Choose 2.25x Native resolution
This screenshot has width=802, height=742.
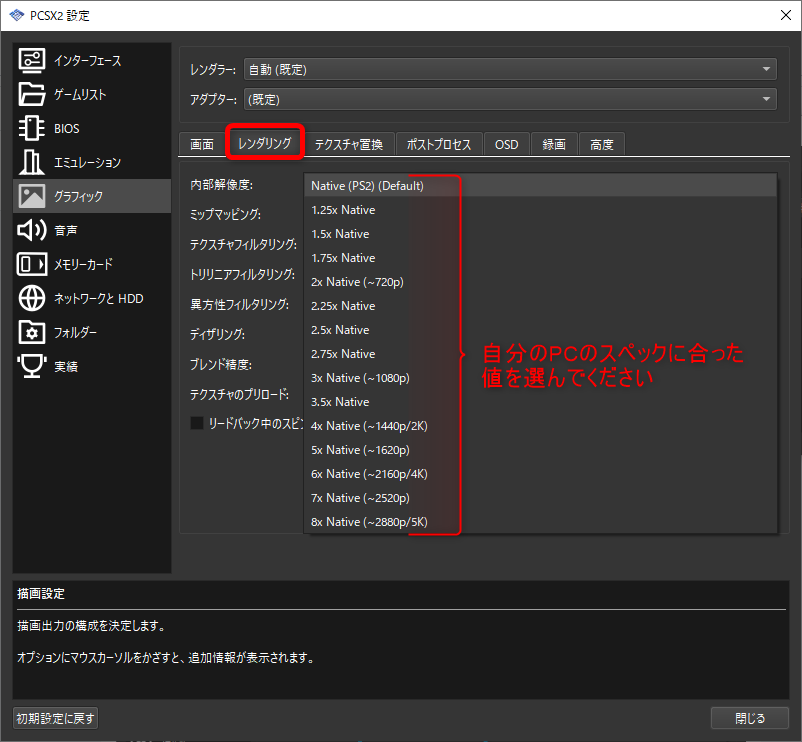click(541, 306)
